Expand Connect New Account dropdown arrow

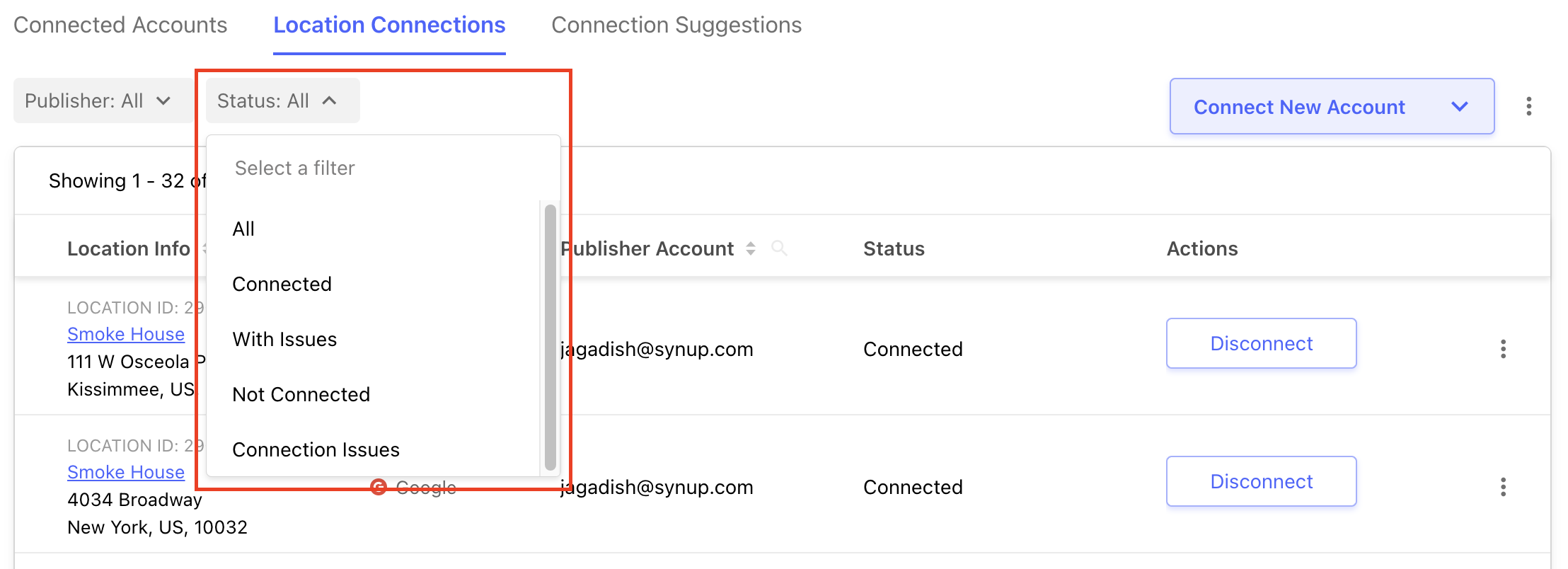coord(1460,106)
